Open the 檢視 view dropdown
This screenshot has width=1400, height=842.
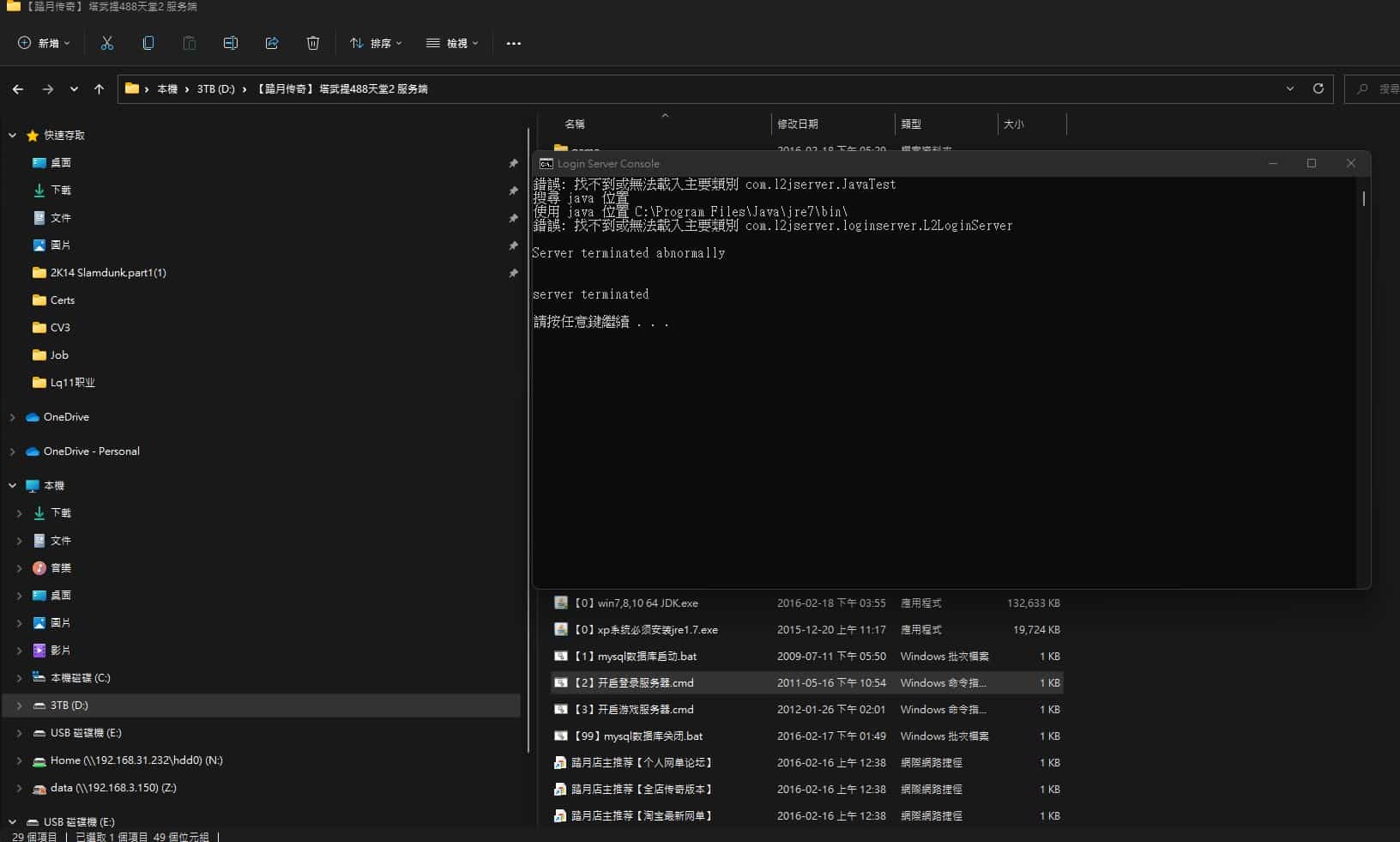[x=452, y=43]
